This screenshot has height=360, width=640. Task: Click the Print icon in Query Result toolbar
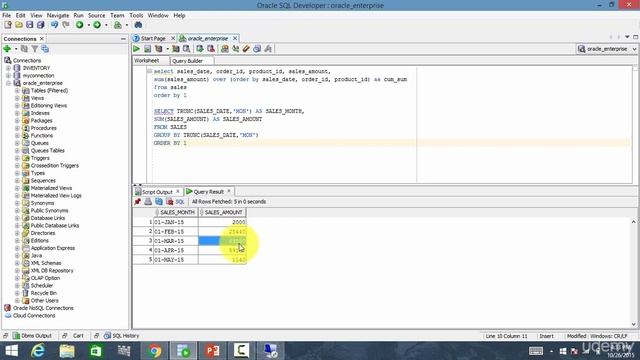point(148,202)
